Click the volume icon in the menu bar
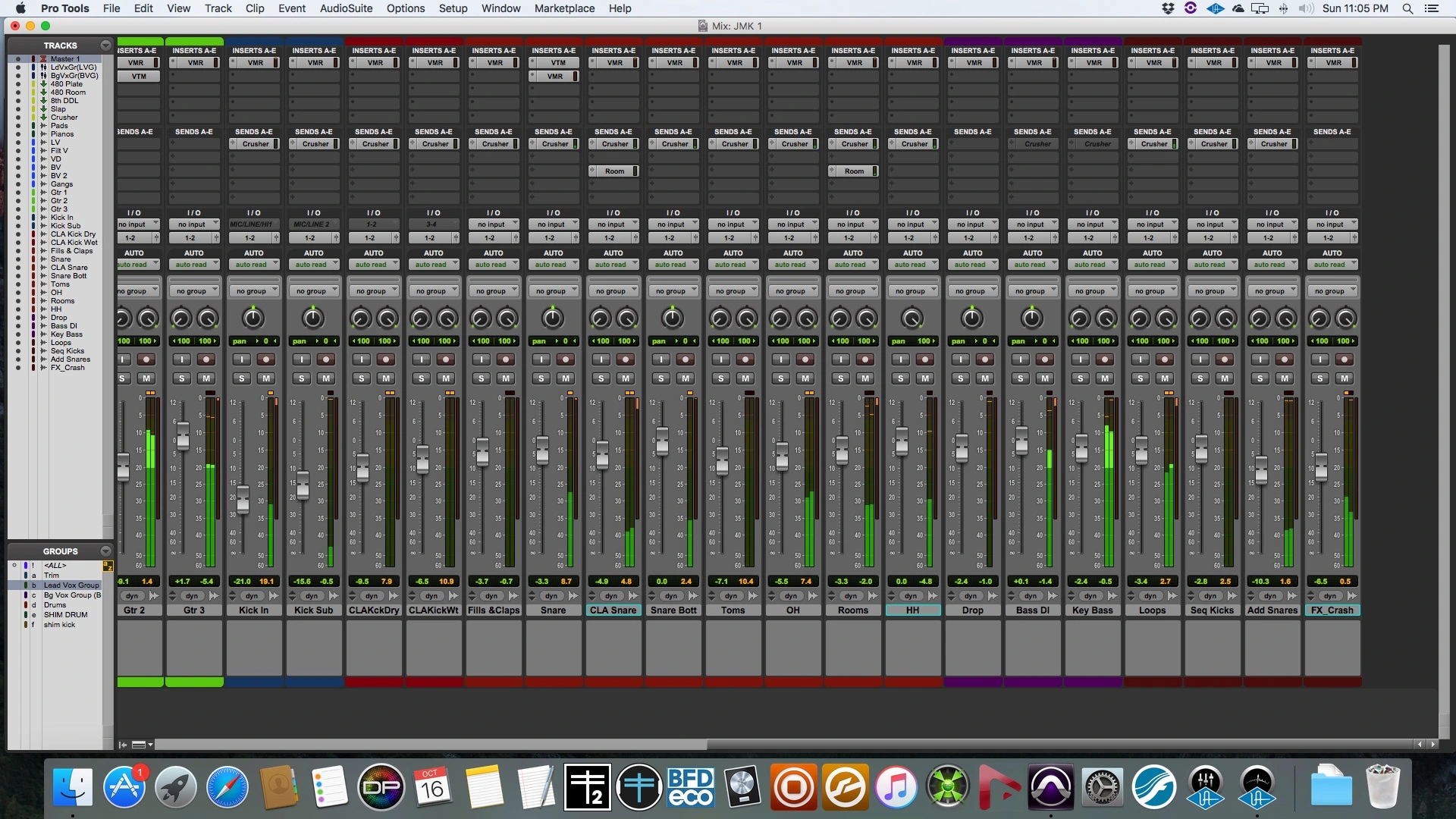Screen dimensions: 1456x819 point(1306,8)
